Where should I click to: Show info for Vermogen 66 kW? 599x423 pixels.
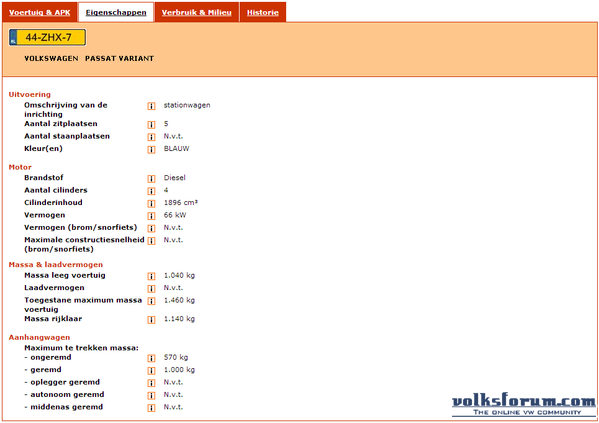point(151,216)
